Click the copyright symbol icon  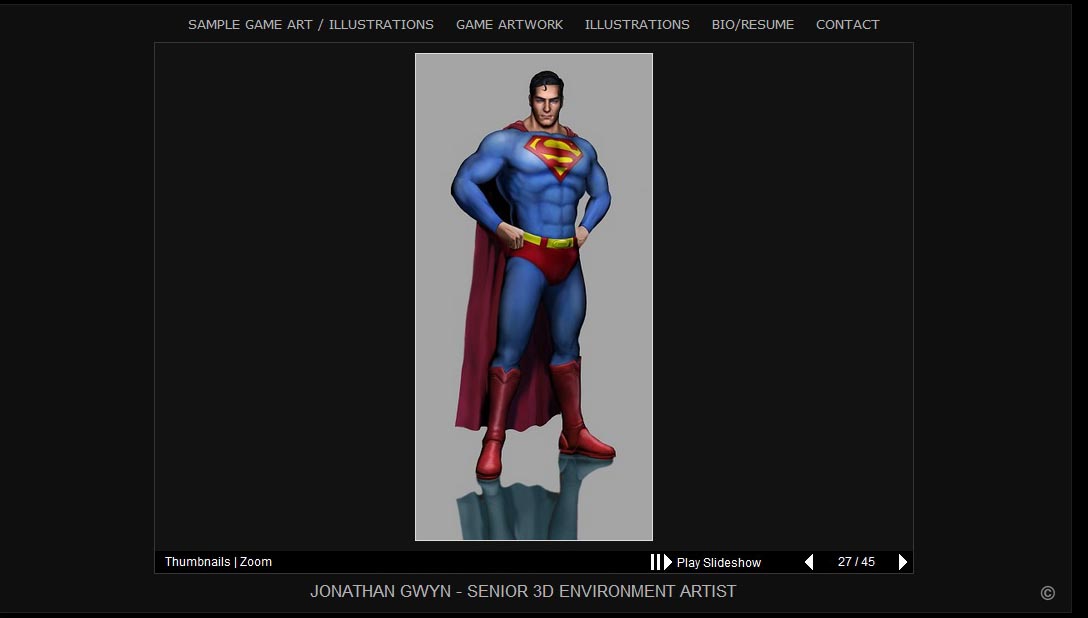1047,593
